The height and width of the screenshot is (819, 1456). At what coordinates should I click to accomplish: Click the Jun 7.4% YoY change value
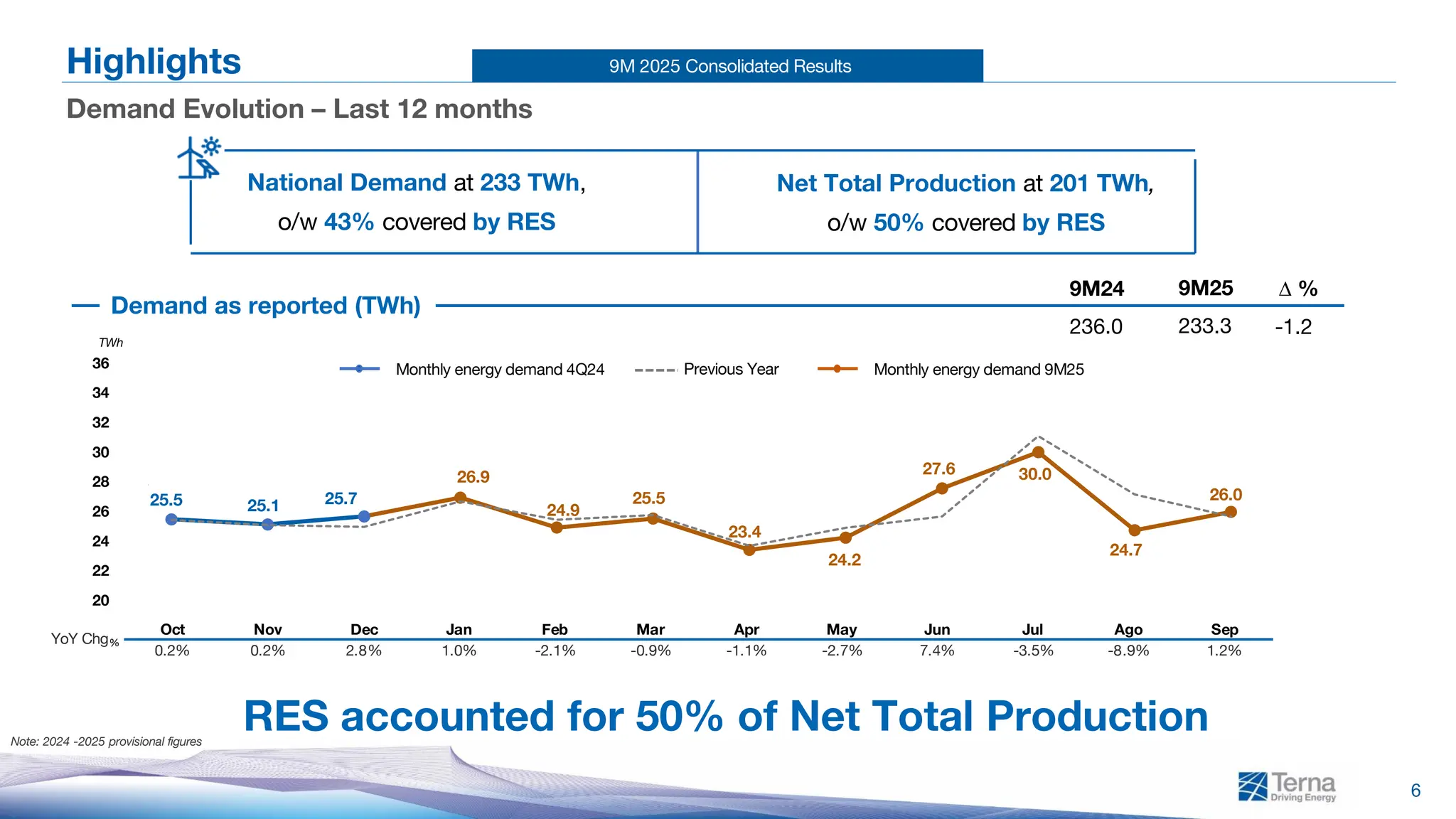937,651
